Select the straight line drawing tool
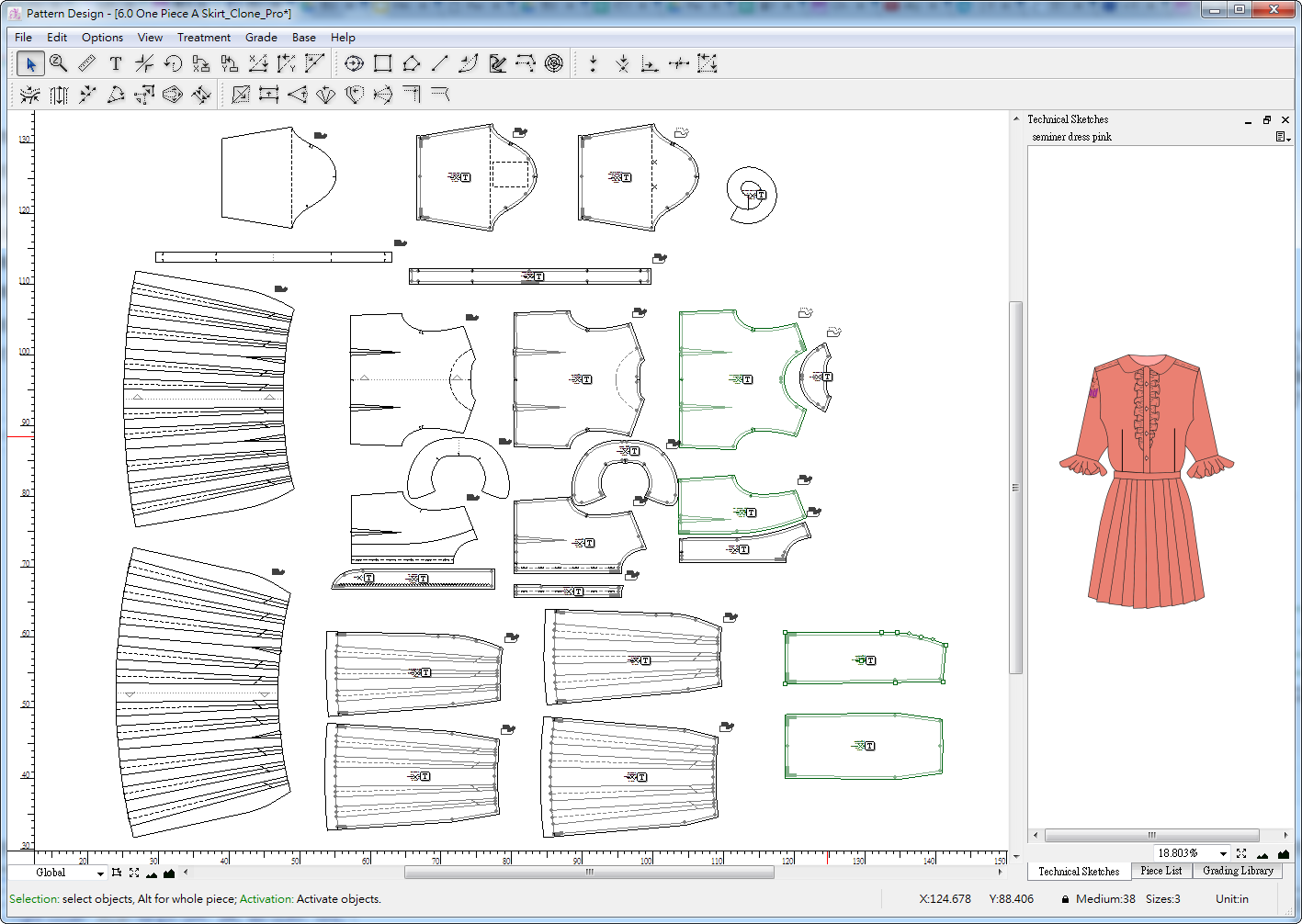 pyautogui.click(x=440, y=63)
